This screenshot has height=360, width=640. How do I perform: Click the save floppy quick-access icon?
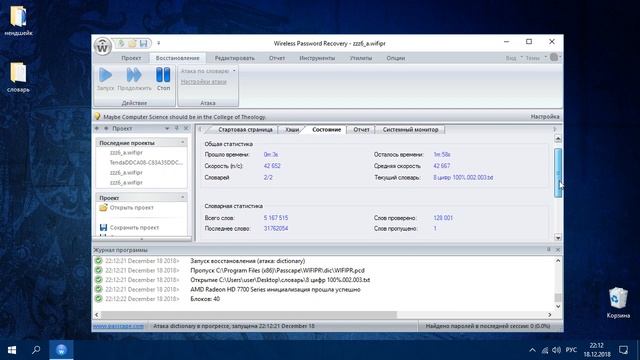tap(143, 43)
